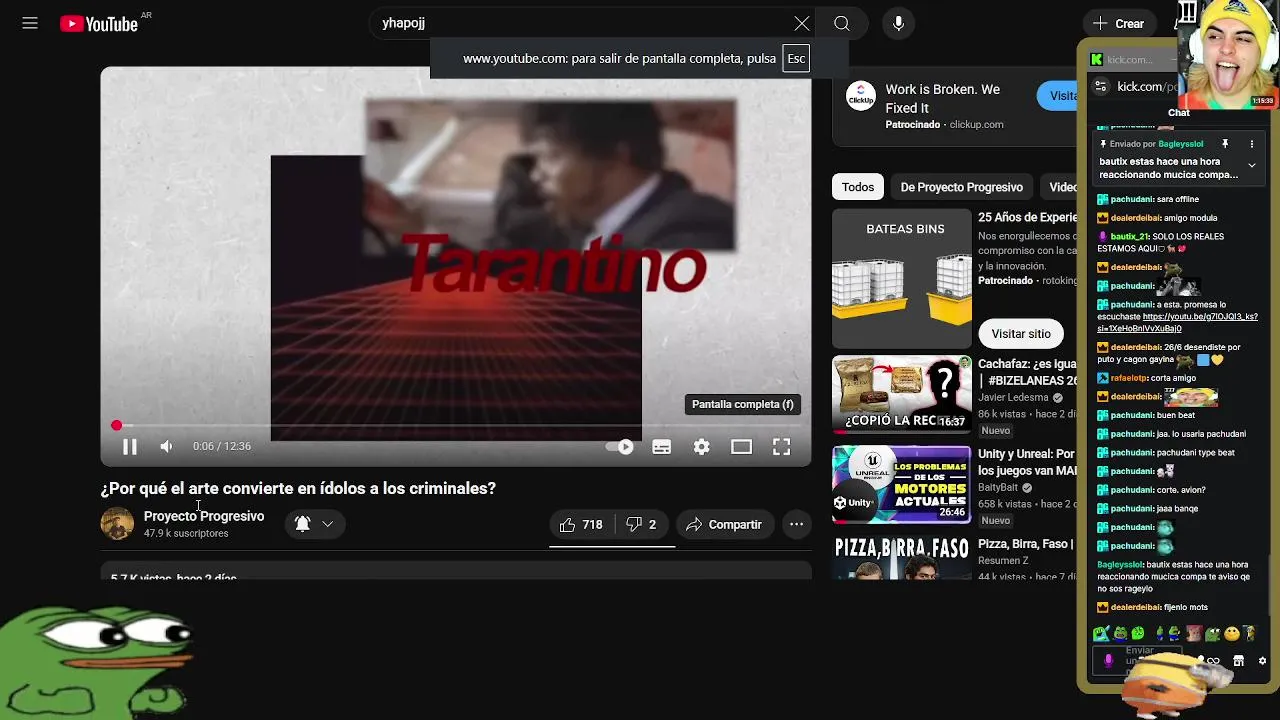Click the purple microphone icon in chat input
Screen dimensions: 1280x720
tap(1108, 661)
